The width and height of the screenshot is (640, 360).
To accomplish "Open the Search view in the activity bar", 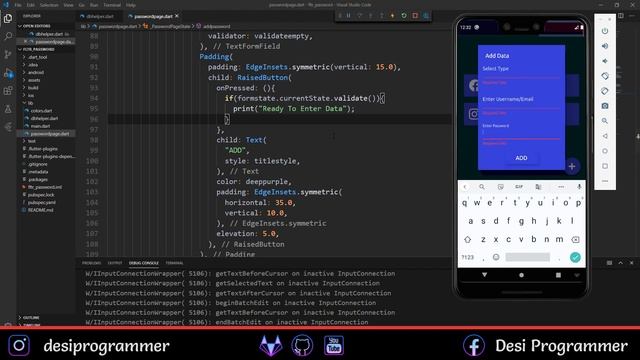I will pos(8,36).
